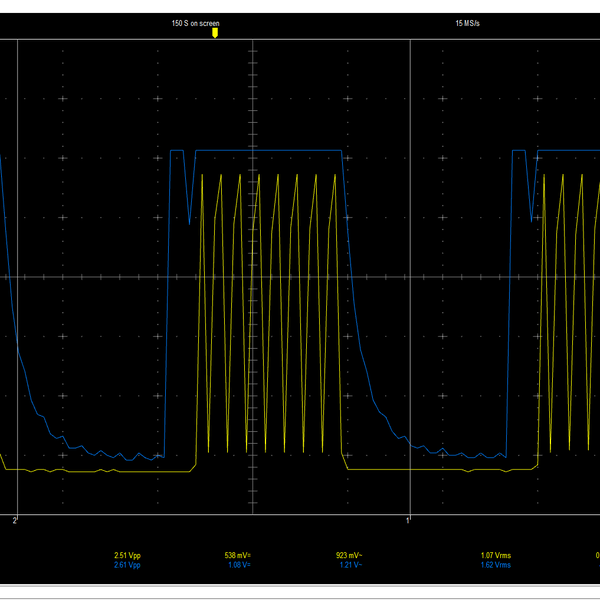Click the center crosshair of the graticule

[x=253, y=277]
